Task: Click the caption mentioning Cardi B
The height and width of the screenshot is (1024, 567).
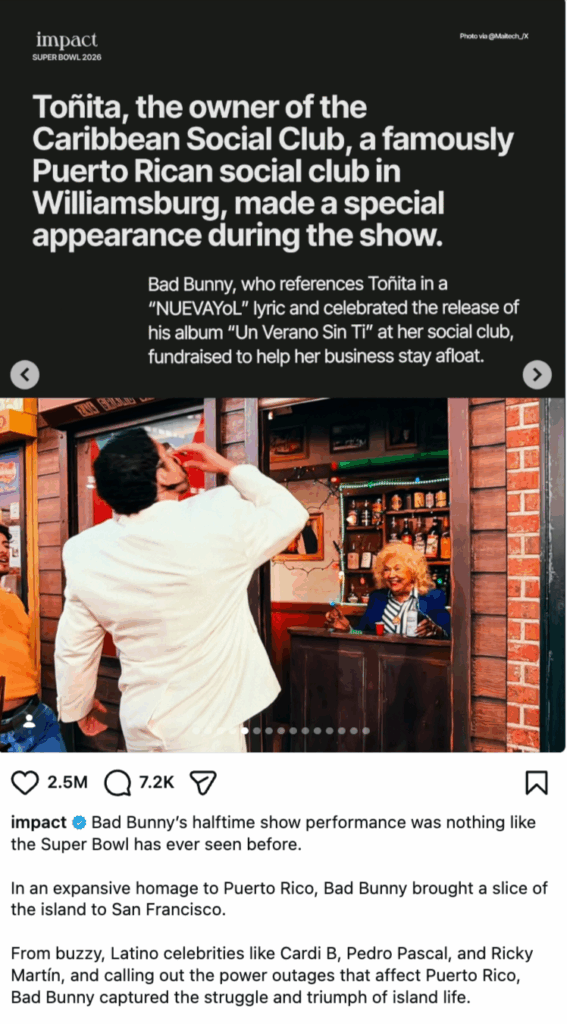Action: click(x=272, y=976)
